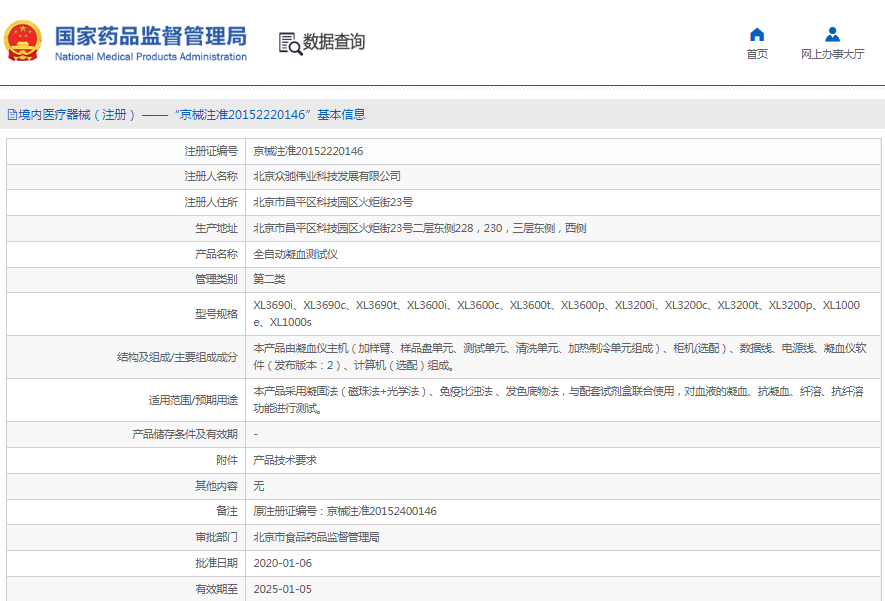Click approving department 北京市食品药品监督管理局
885x601 pixels.
[x=316, y=537]
